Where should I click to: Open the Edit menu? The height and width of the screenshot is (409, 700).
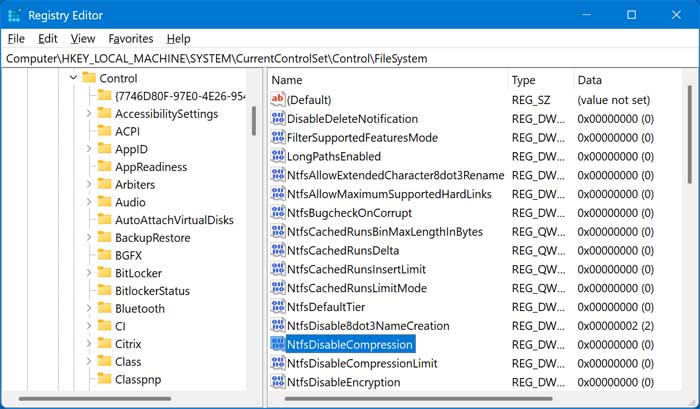47,39
